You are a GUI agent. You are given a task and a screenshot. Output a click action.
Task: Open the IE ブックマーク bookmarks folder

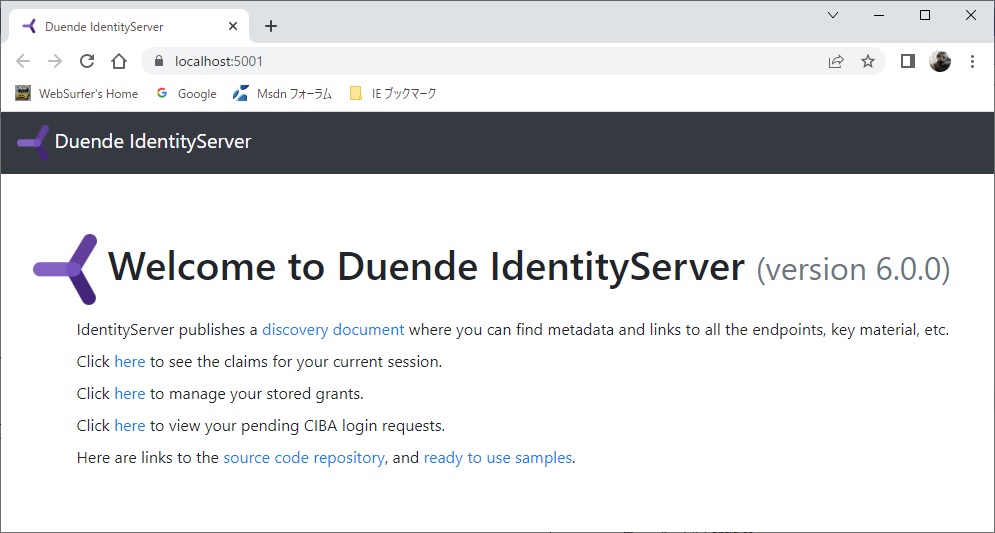pyautogui.click(x=393, y=94)
